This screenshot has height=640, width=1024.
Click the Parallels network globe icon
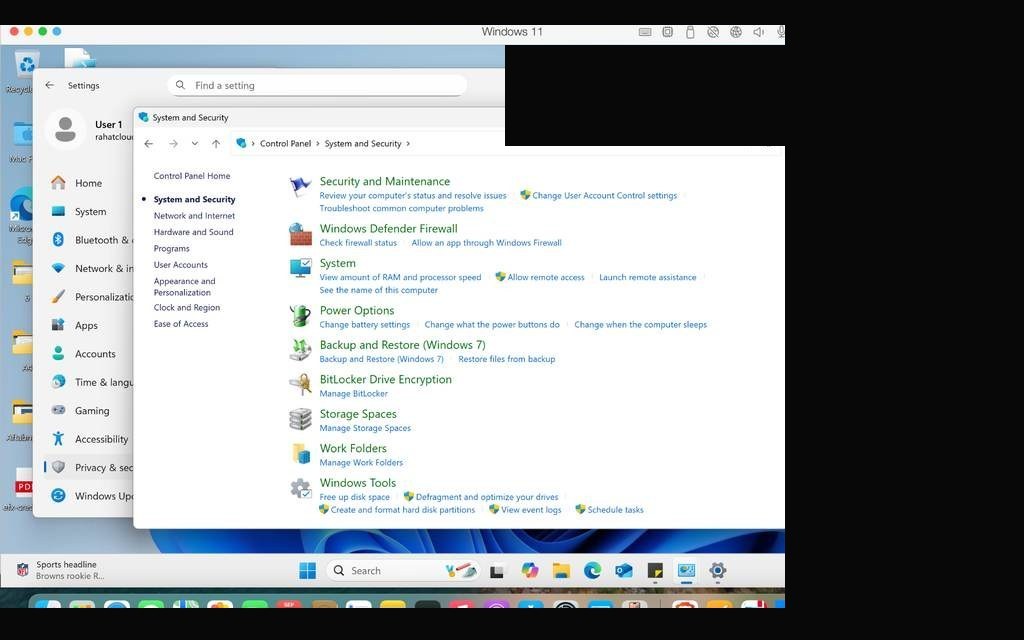point(735,32)
